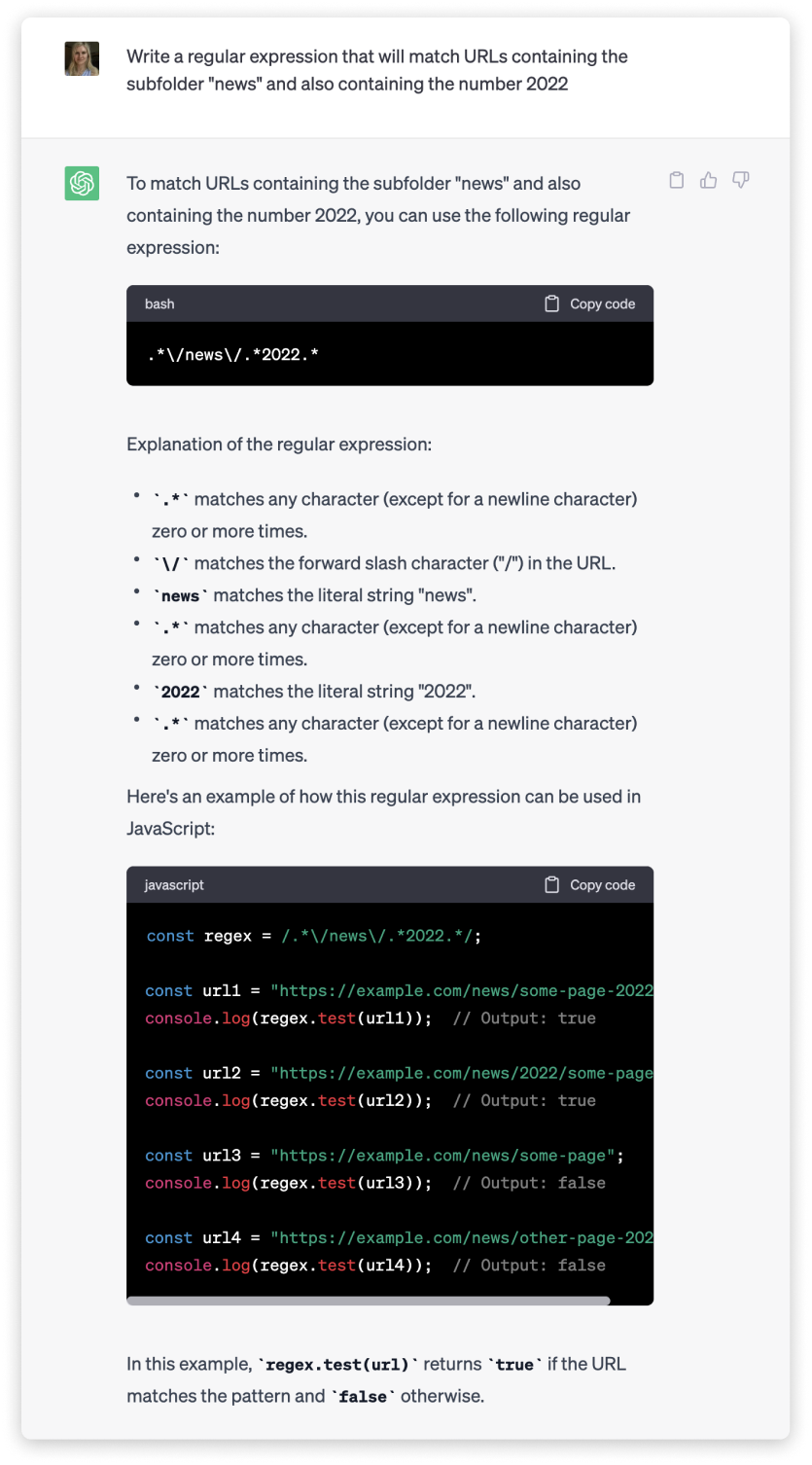Click the clipboard icon in the javascript block header

[x=551, y=885]
